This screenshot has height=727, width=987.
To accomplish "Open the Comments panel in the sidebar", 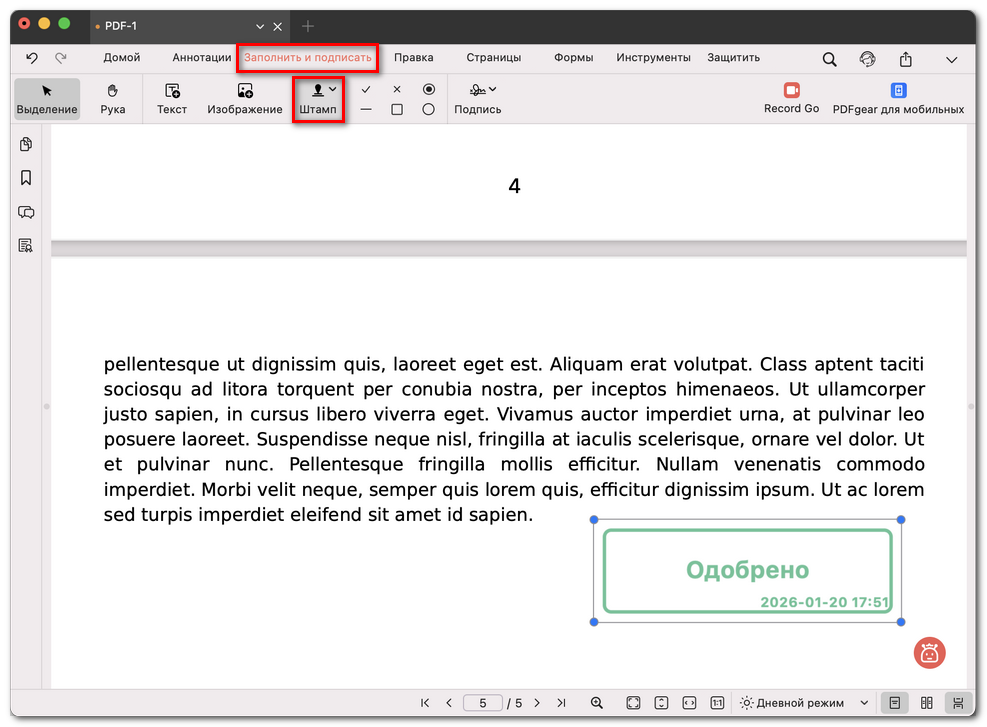I will pos(25,212).
